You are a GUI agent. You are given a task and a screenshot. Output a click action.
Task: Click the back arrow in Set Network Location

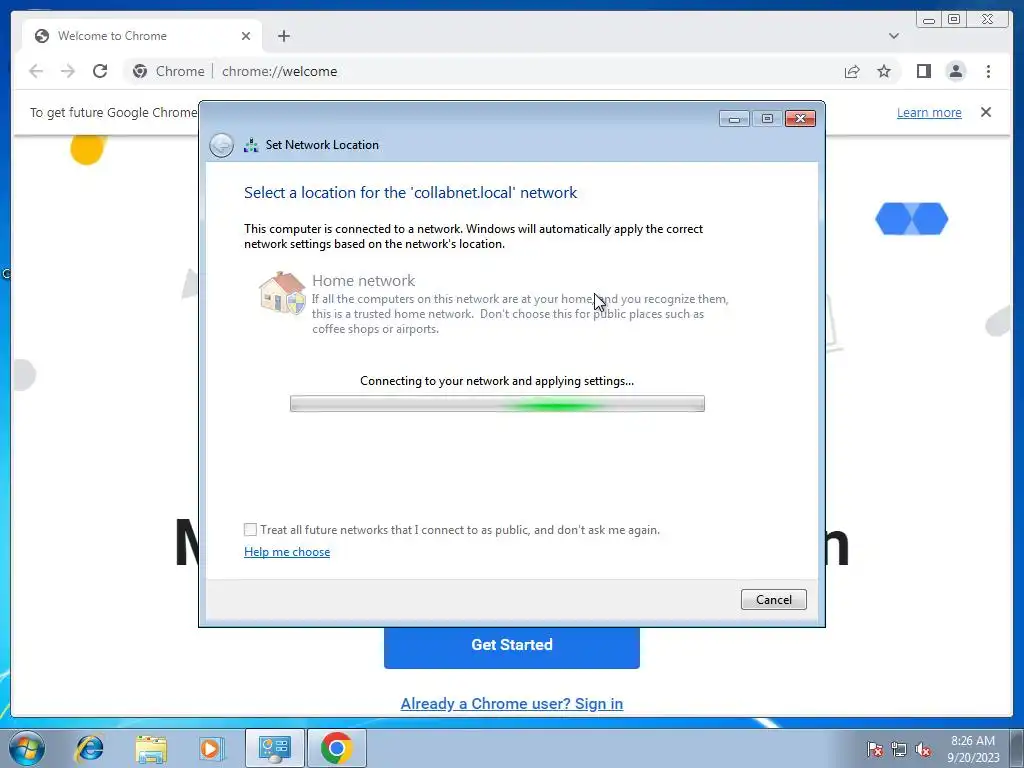coord(221,145)
